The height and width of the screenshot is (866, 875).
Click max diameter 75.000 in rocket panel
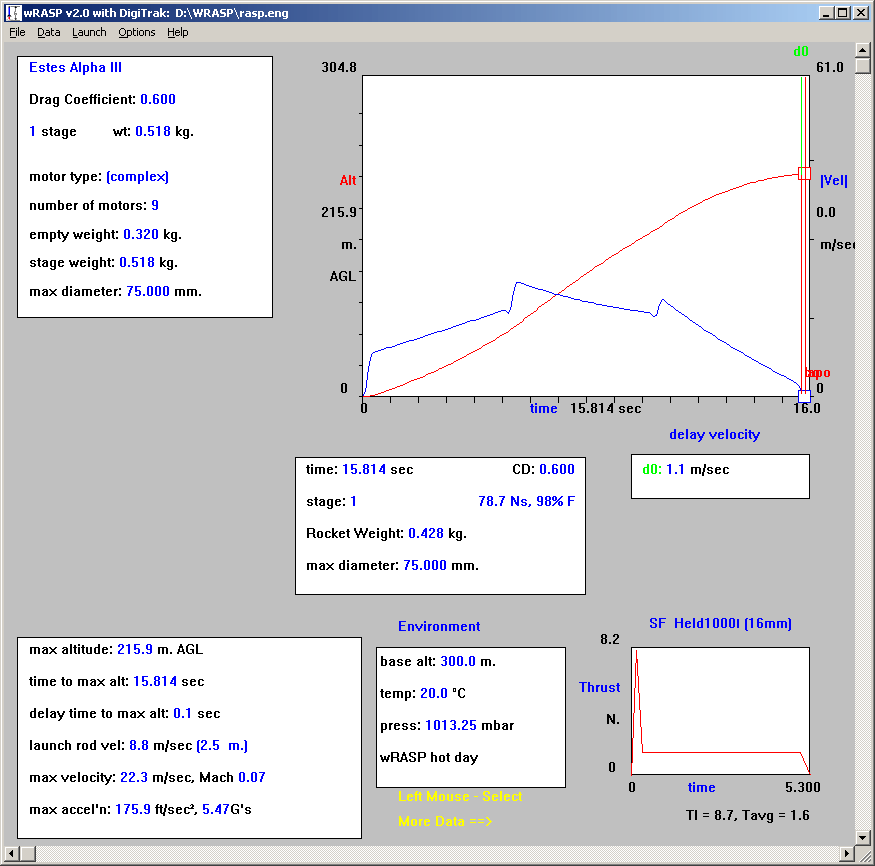148,291
